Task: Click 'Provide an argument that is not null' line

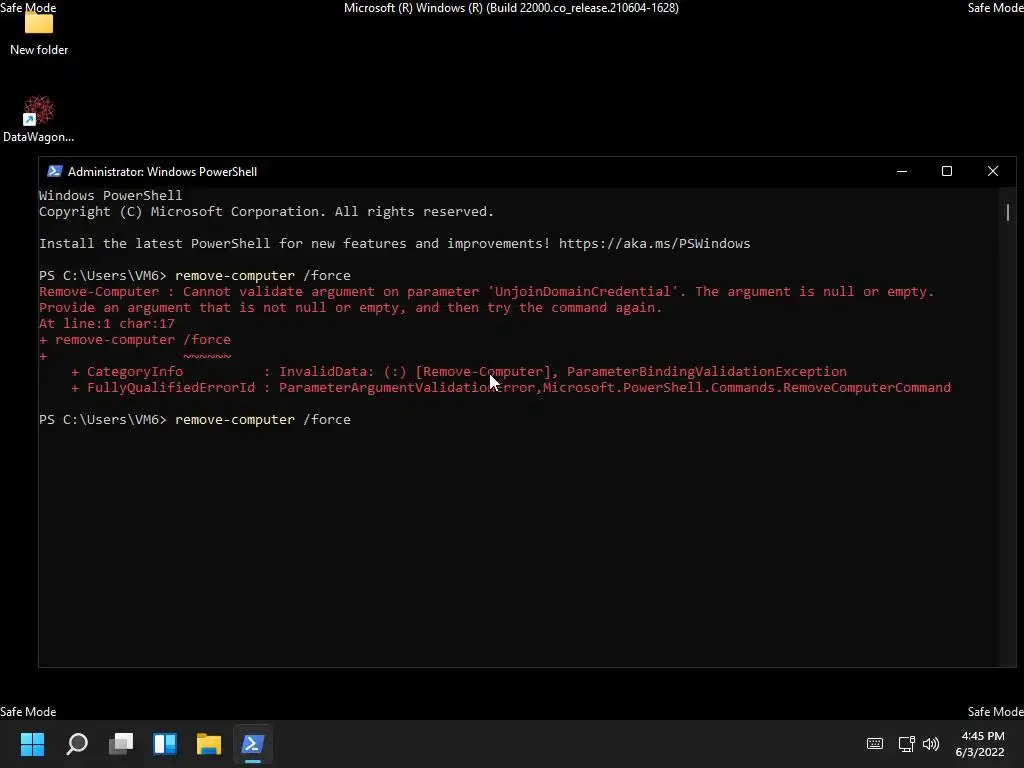Action: tap(351, 308)
